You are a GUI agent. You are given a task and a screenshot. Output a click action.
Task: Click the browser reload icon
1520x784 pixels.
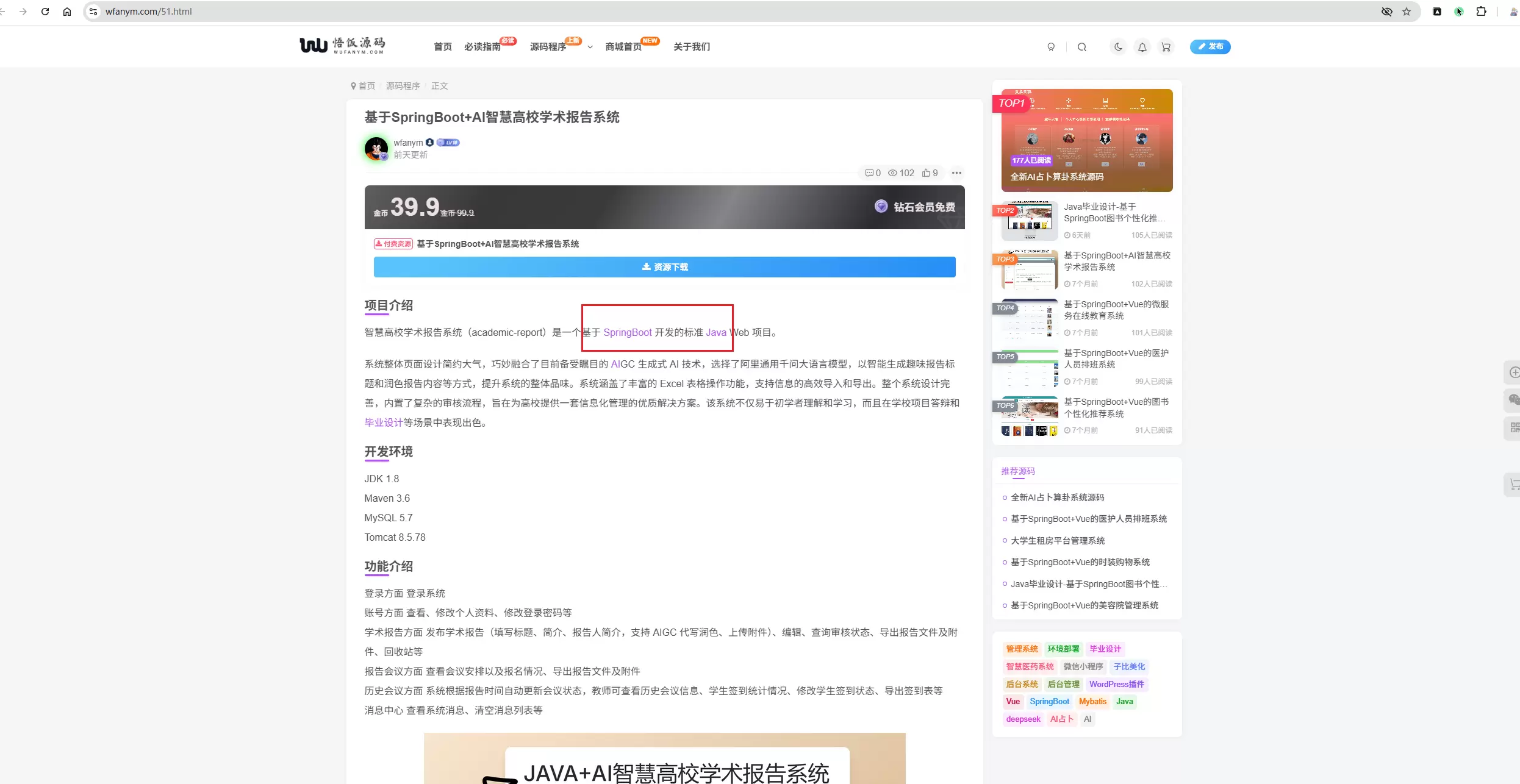tap(45, 12)
